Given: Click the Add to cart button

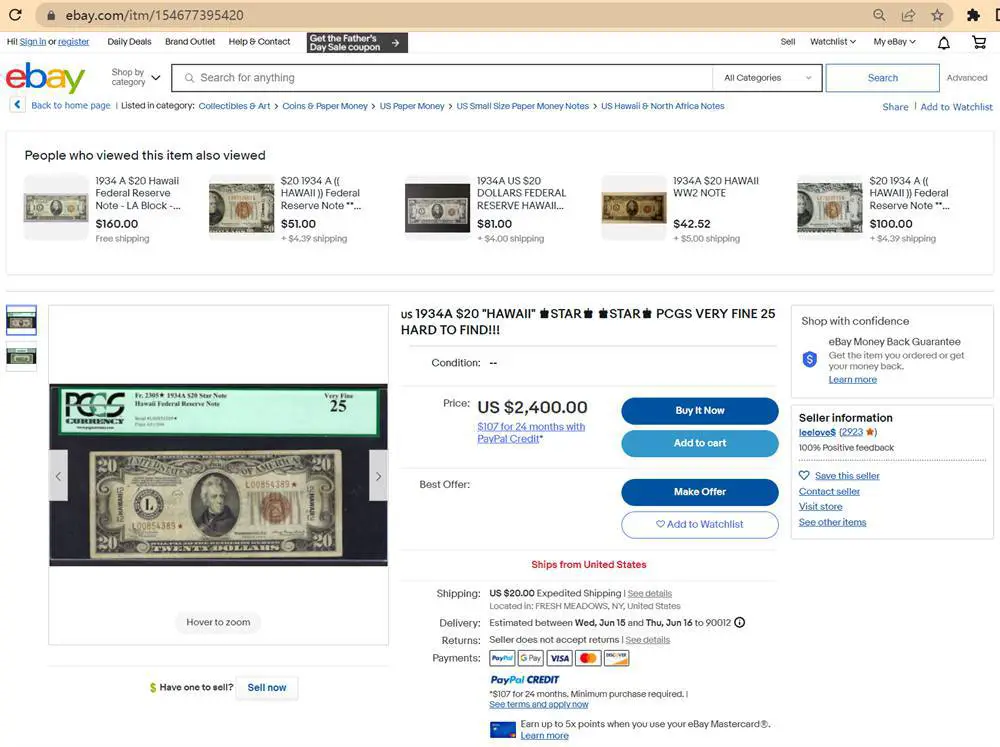Looking at the screenshot, I should click(x=700, y=443).
